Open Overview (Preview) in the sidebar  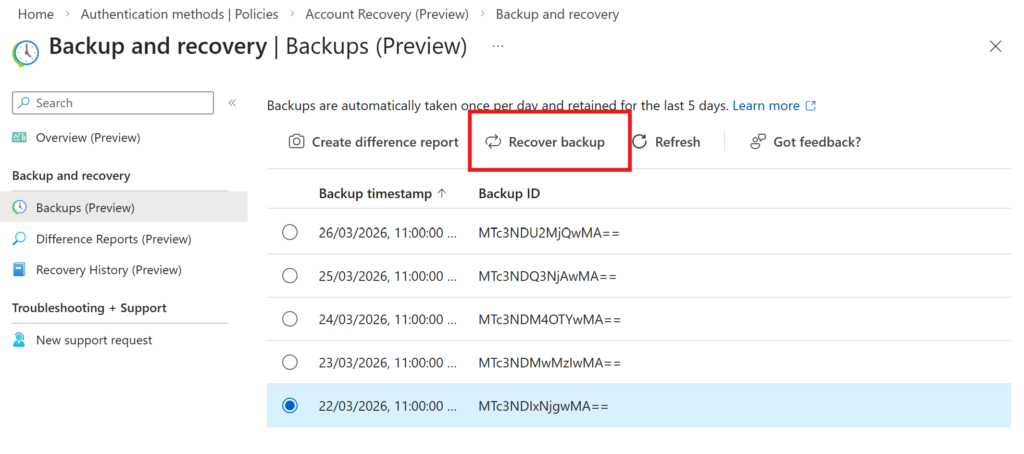[88, 137]
